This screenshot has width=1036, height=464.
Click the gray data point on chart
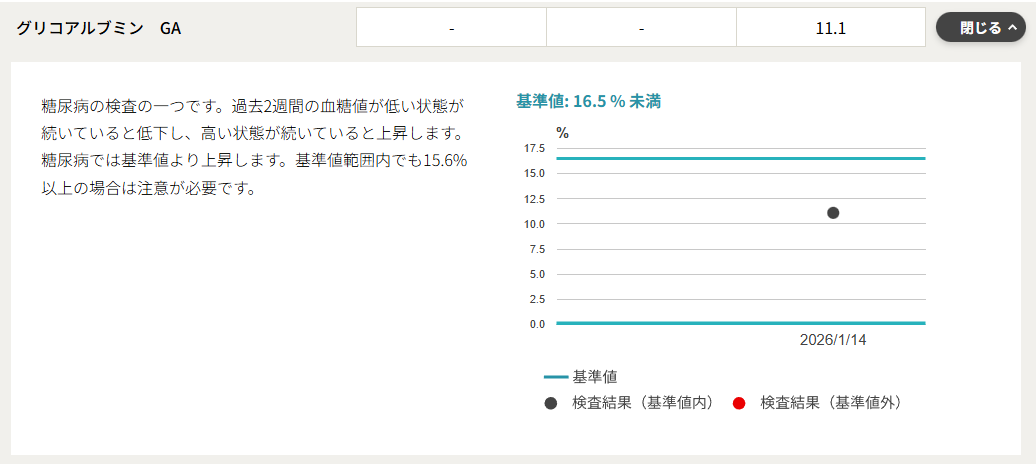[833, 212]
